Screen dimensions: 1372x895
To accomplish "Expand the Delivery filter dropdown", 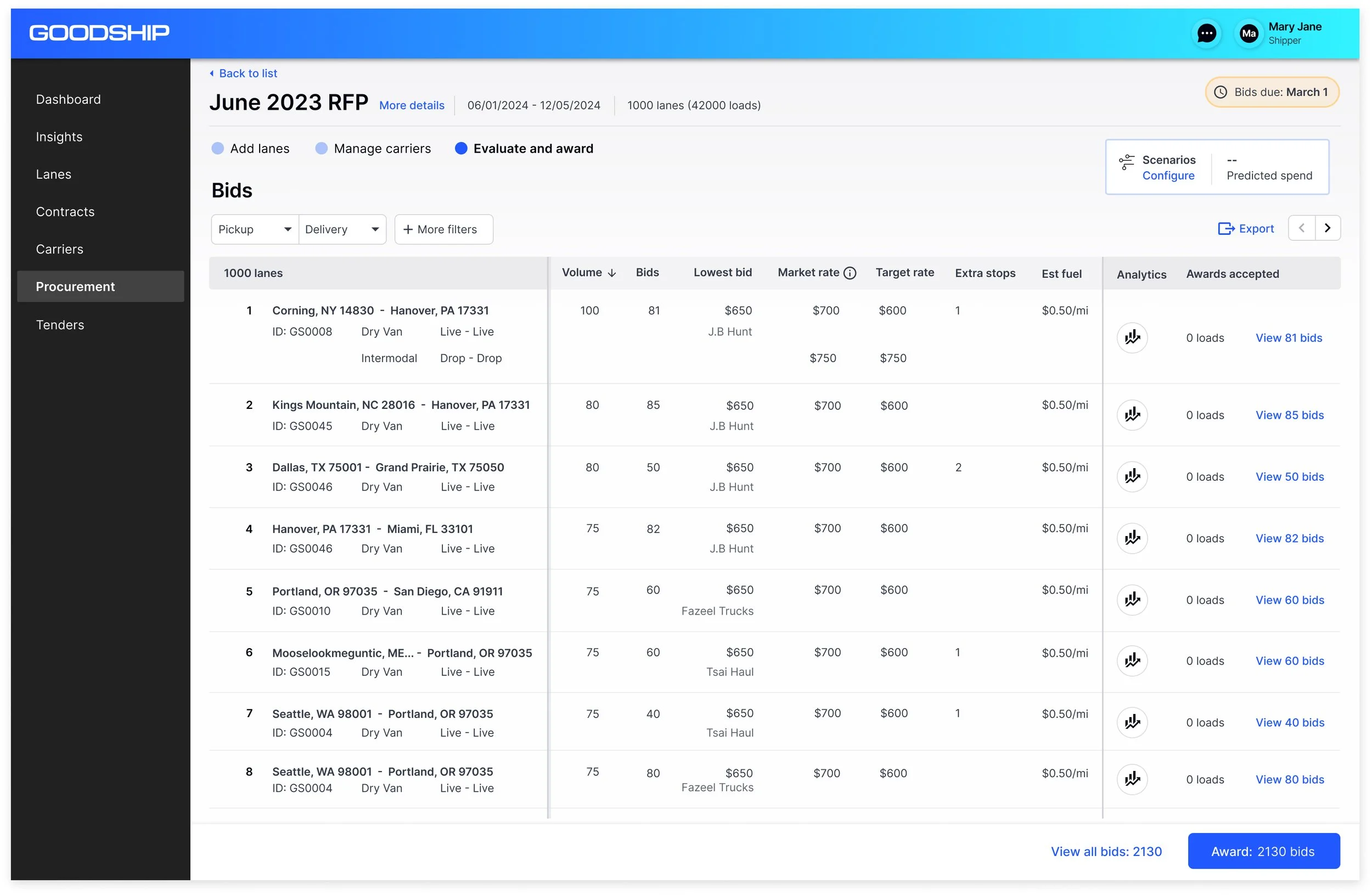I will pyautogui.click(x=342, y=229).
